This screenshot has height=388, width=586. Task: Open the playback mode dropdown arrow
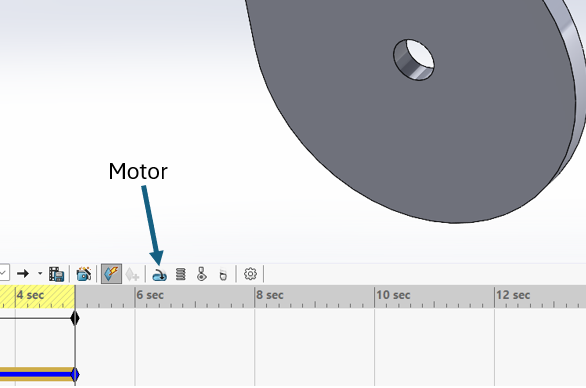click(x=40, y=274)
